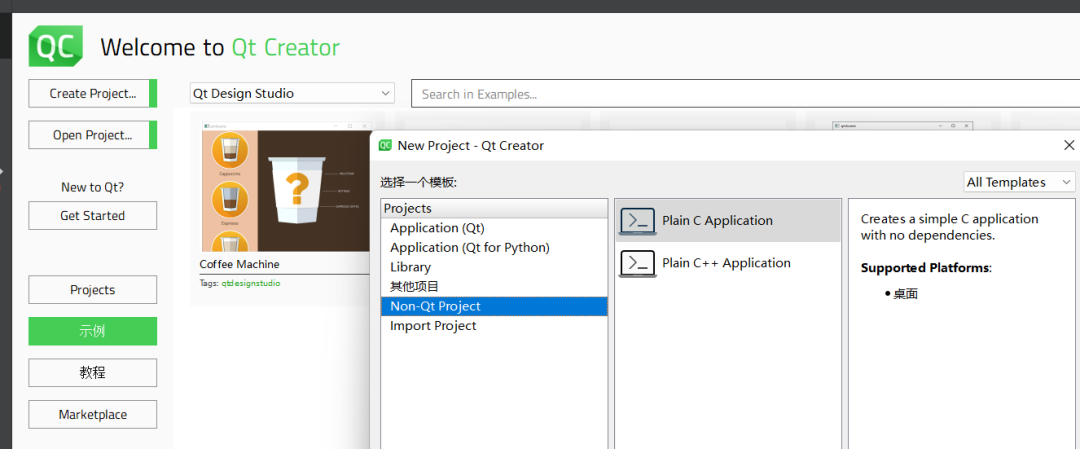Select the Import Project category

(x=494, y=326)
